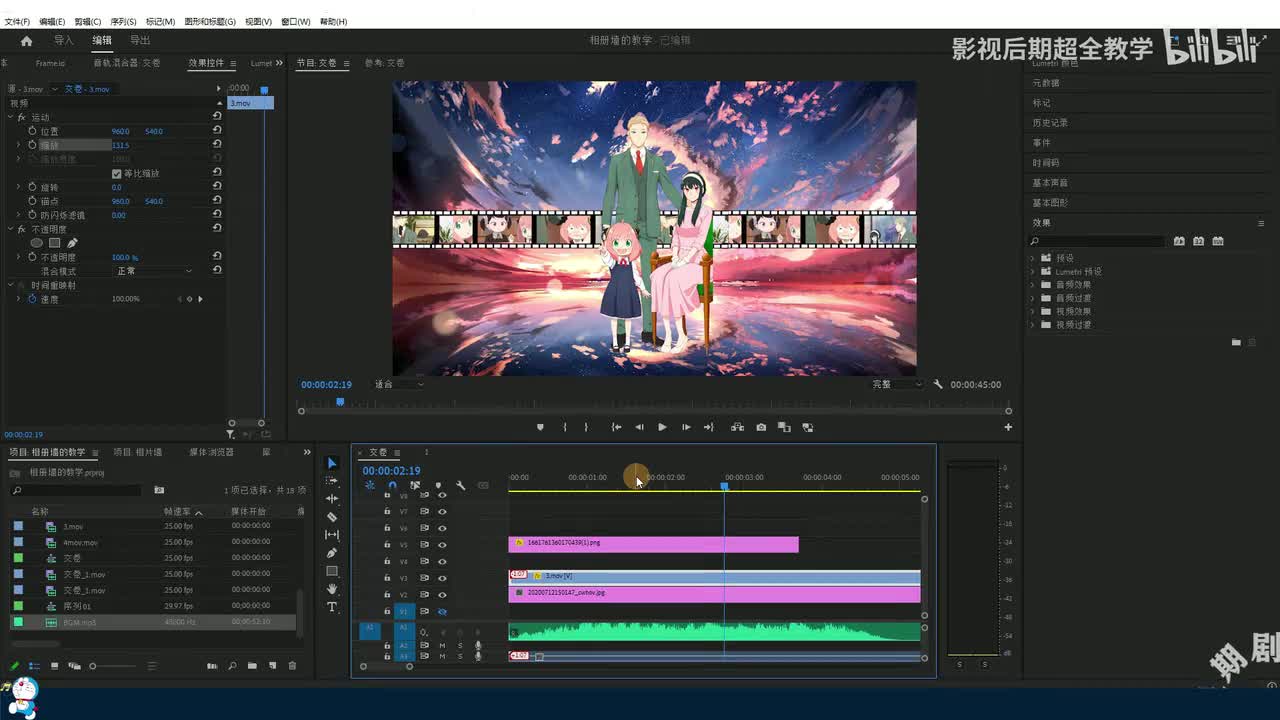Mute audio track A2 with M button
Image resolution: width=1280 pixels, height=720 pixels.
tap(442, 645)
